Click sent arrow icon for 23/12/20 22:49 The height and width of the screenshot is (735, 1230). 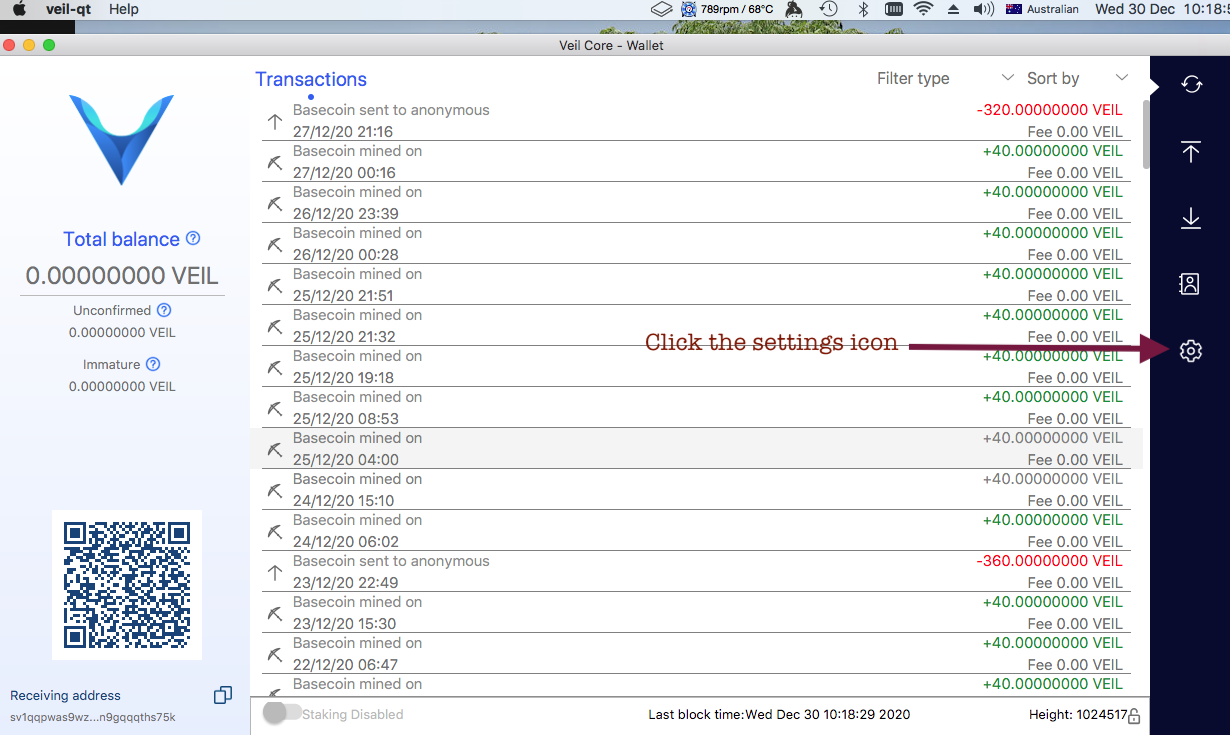click(x=275, y=573)
